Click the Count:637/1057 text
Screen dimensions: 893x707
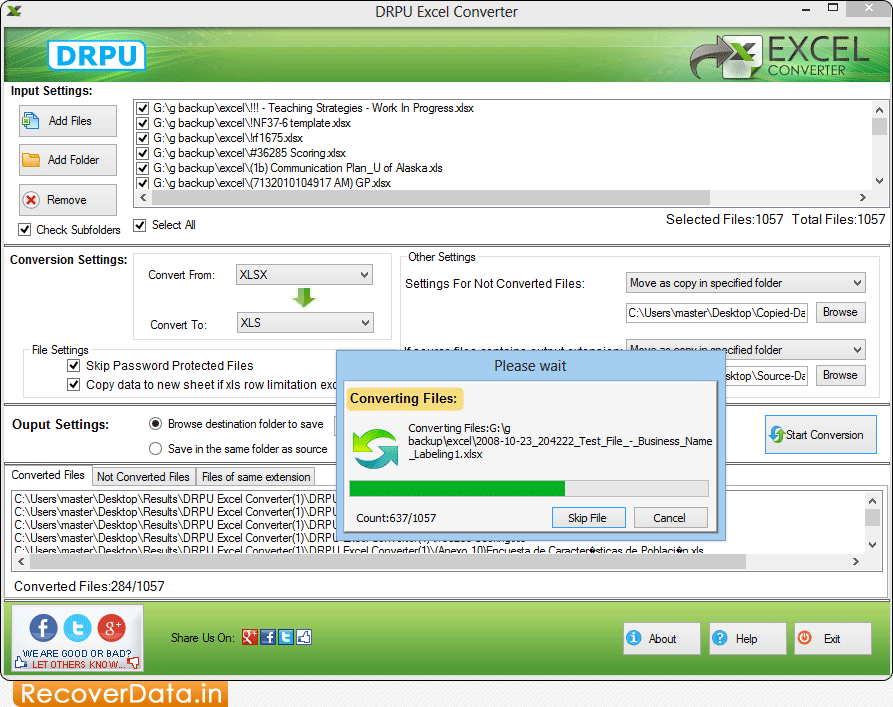(396, 518)
